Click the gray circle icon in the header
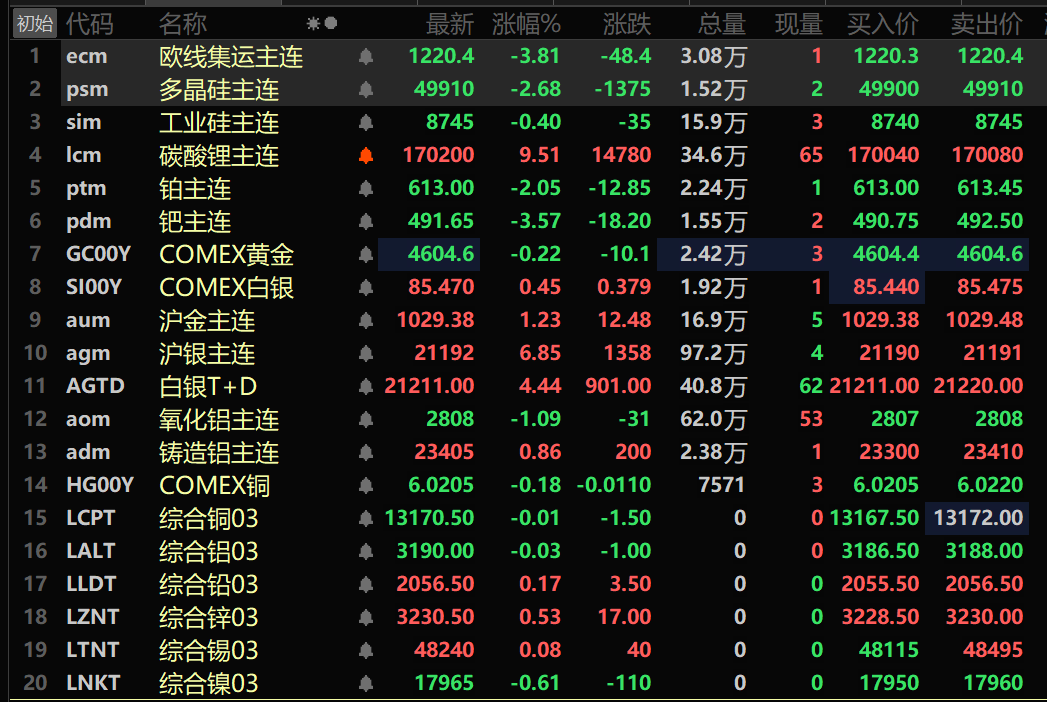Image resolution: width=1047 pixels, height=702 pixels. tap(331, 23)
